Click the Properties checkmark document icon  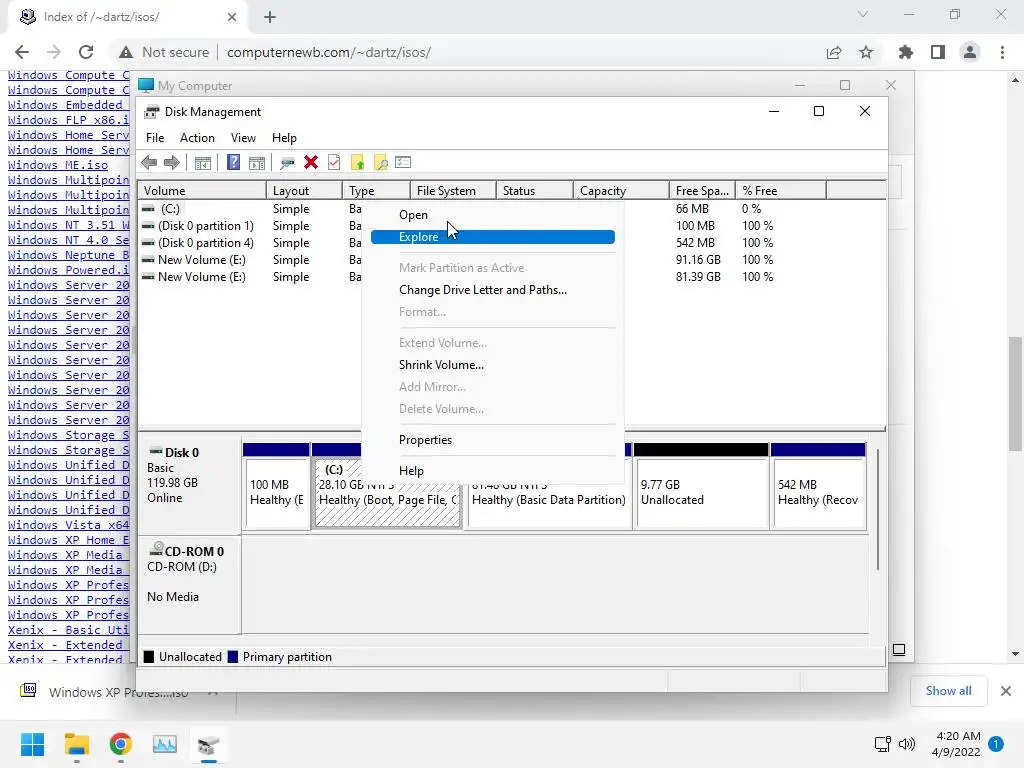tap(334, 163)
